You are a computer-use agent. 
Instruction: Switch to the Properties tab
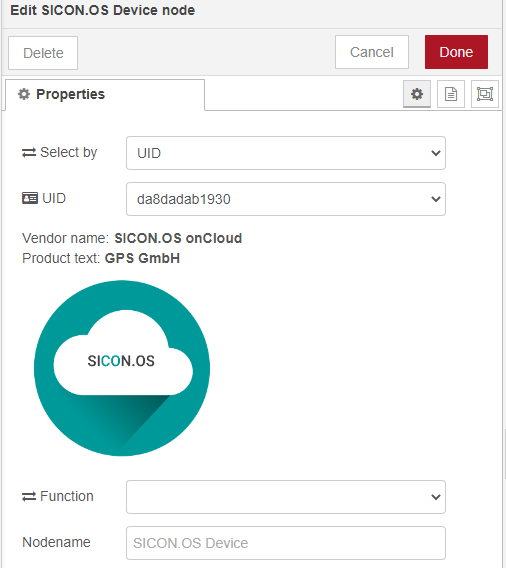tap(105, 95)
